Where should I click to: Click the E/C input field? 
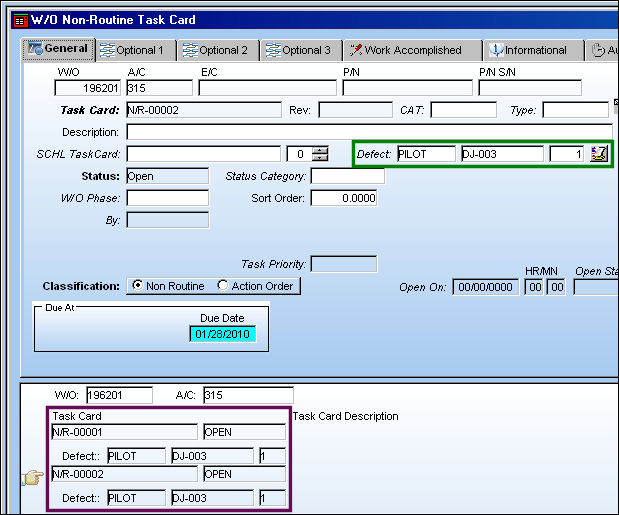pos(267,88)
